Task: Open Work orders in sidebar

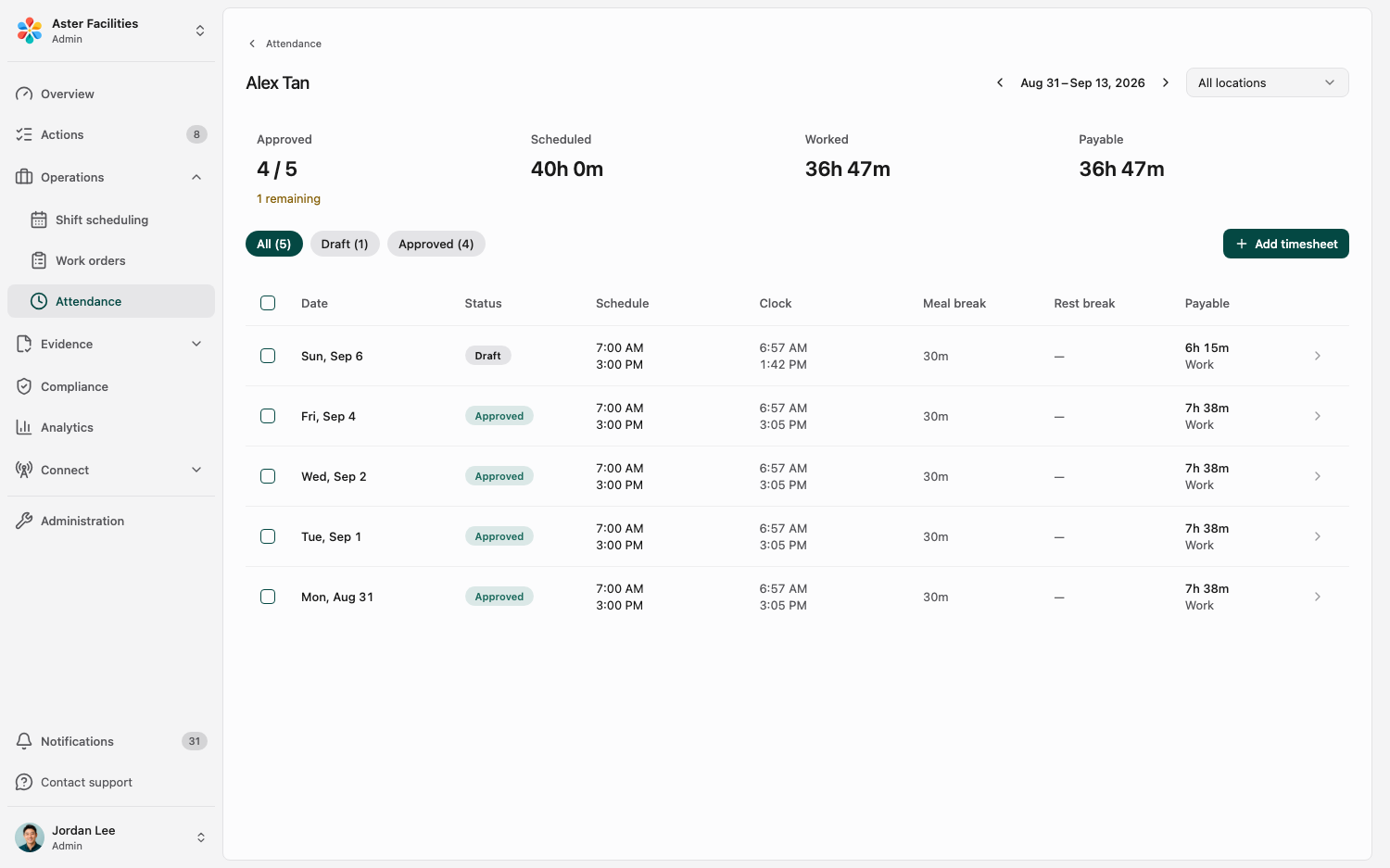Action: (111, 260)
